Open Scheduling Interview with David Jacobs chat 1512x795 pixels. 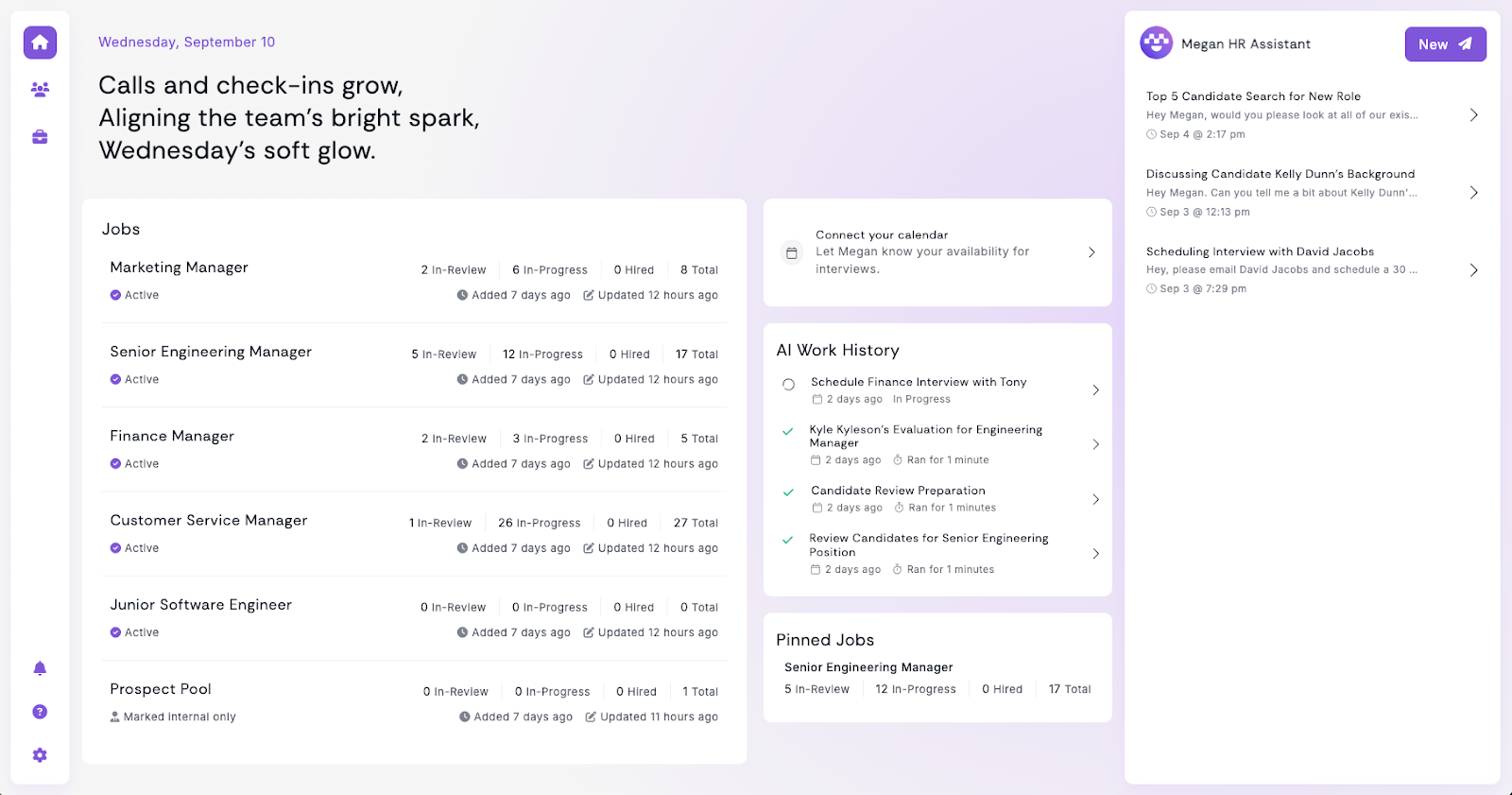click(x=1260, y=251)
